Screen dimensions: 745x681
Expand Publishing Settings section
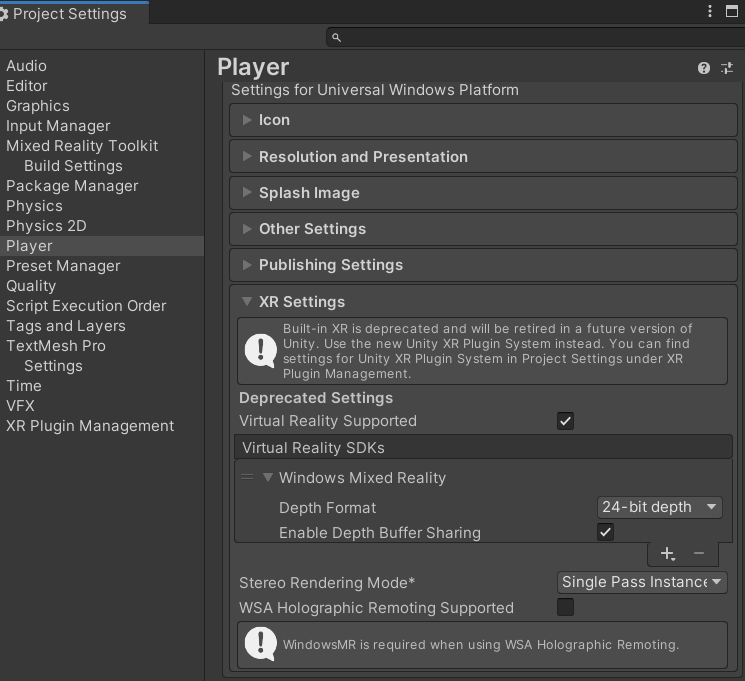point(483,265)
